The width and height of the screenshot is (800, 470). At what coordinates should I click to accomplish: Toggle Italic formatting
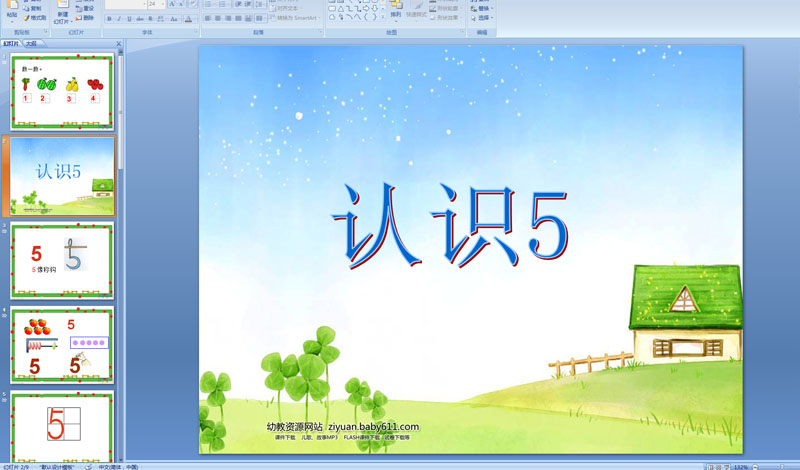tap(119, 19)
